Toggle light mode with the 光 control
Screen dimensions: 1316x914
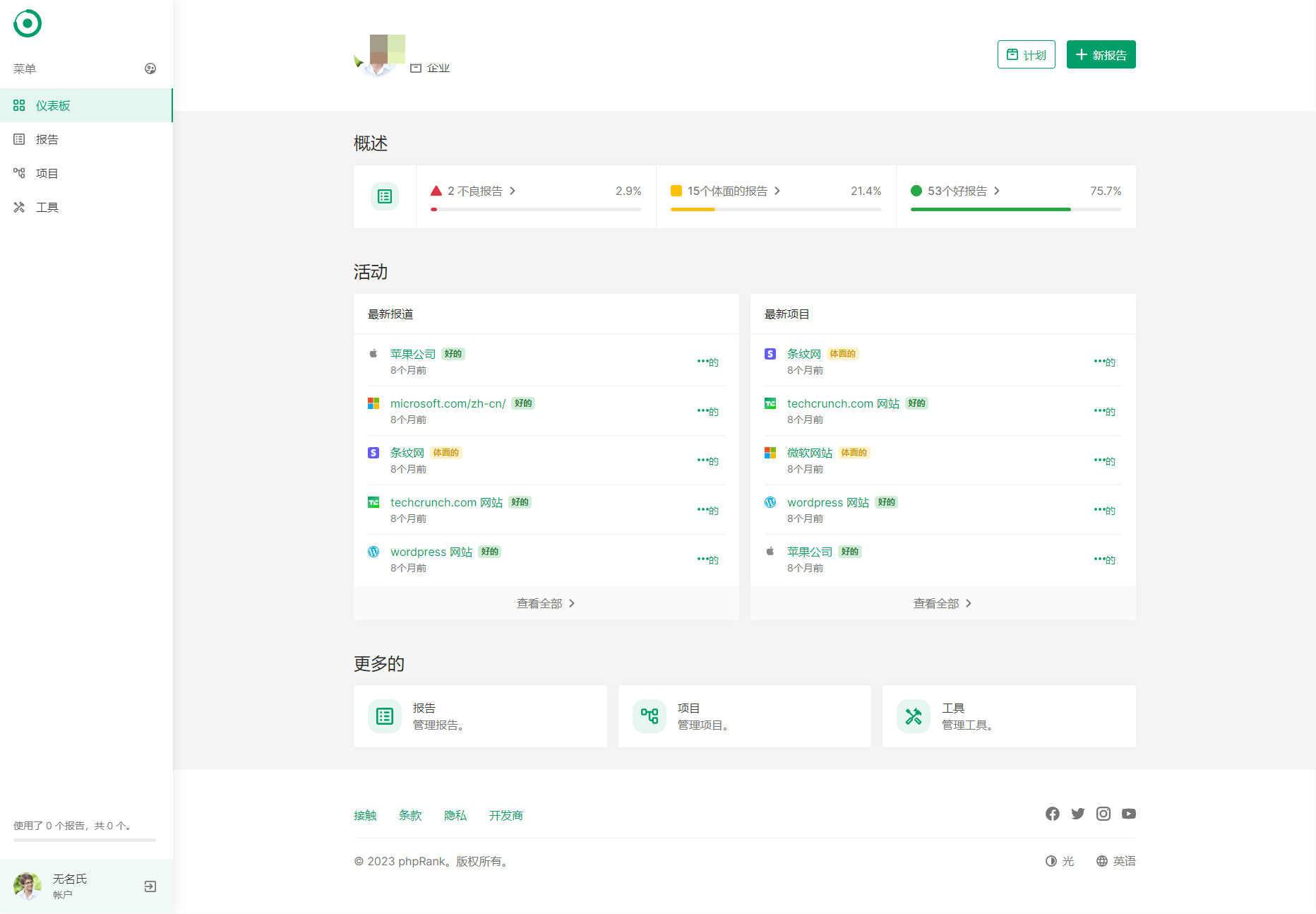(x=1059, y=861)
